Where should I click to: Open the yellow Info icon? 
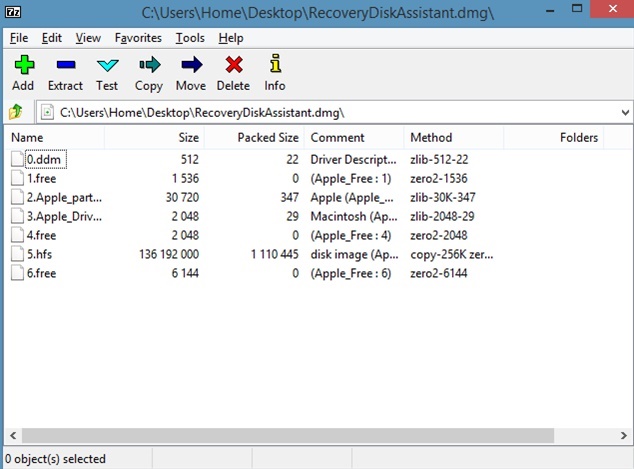coord(275,63)
